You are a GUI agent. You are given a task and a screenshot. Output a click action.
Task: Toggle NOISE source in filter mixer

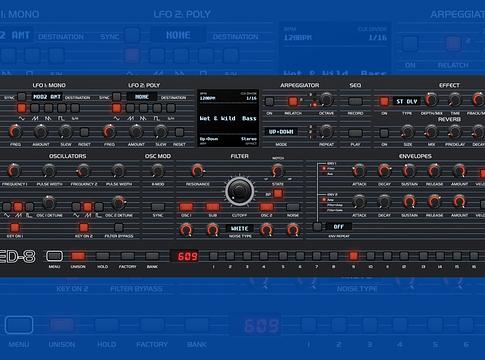pos(293,207)
